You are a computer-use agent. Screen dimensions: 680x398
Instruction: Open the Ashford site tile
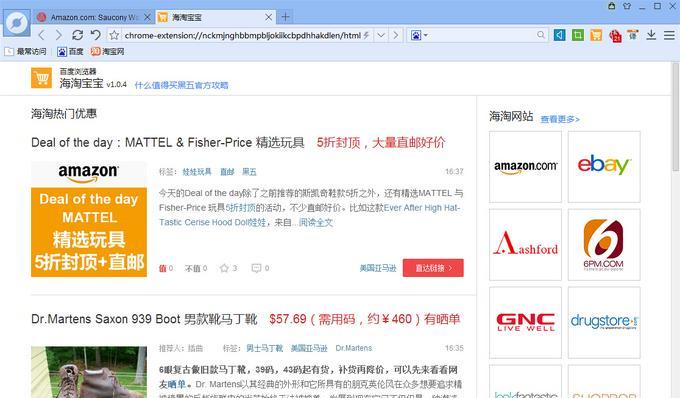click(525, 245)
